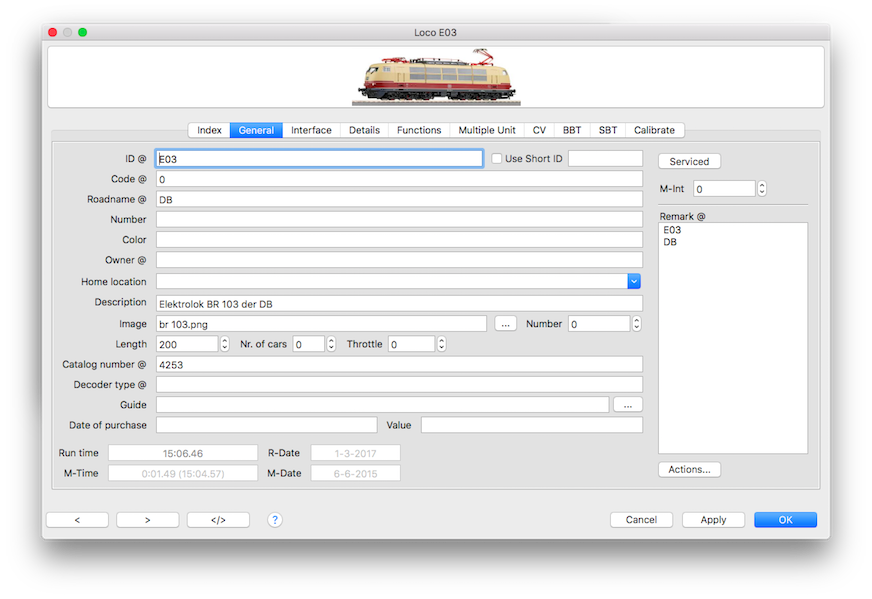This screenshot has height=599, width=872.
Task: Click the XML </> button
Action: [218, 520]
